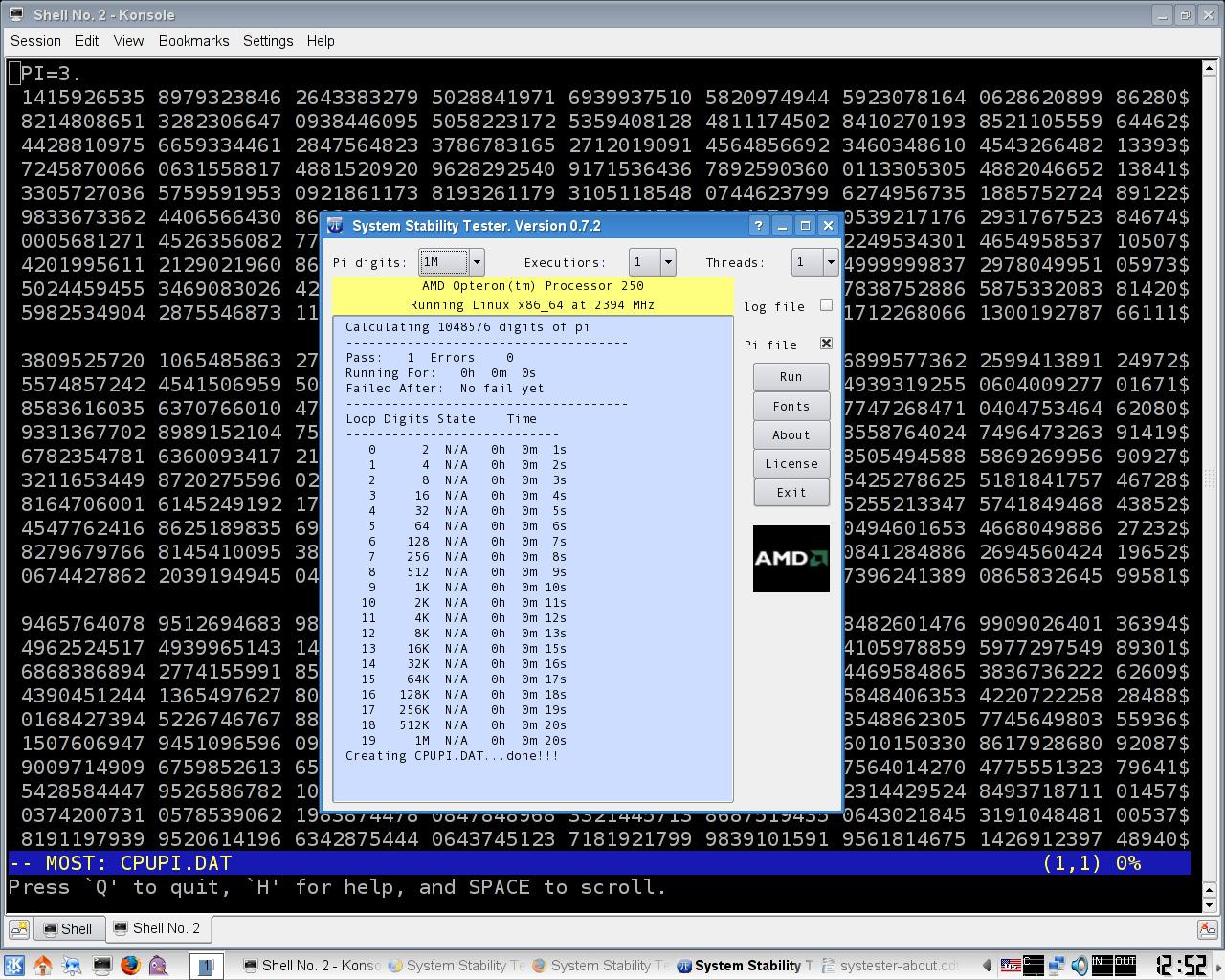This screenshot has width=1225, height=980.
Task: Open the View menu in Konsole
Action: 128,41
